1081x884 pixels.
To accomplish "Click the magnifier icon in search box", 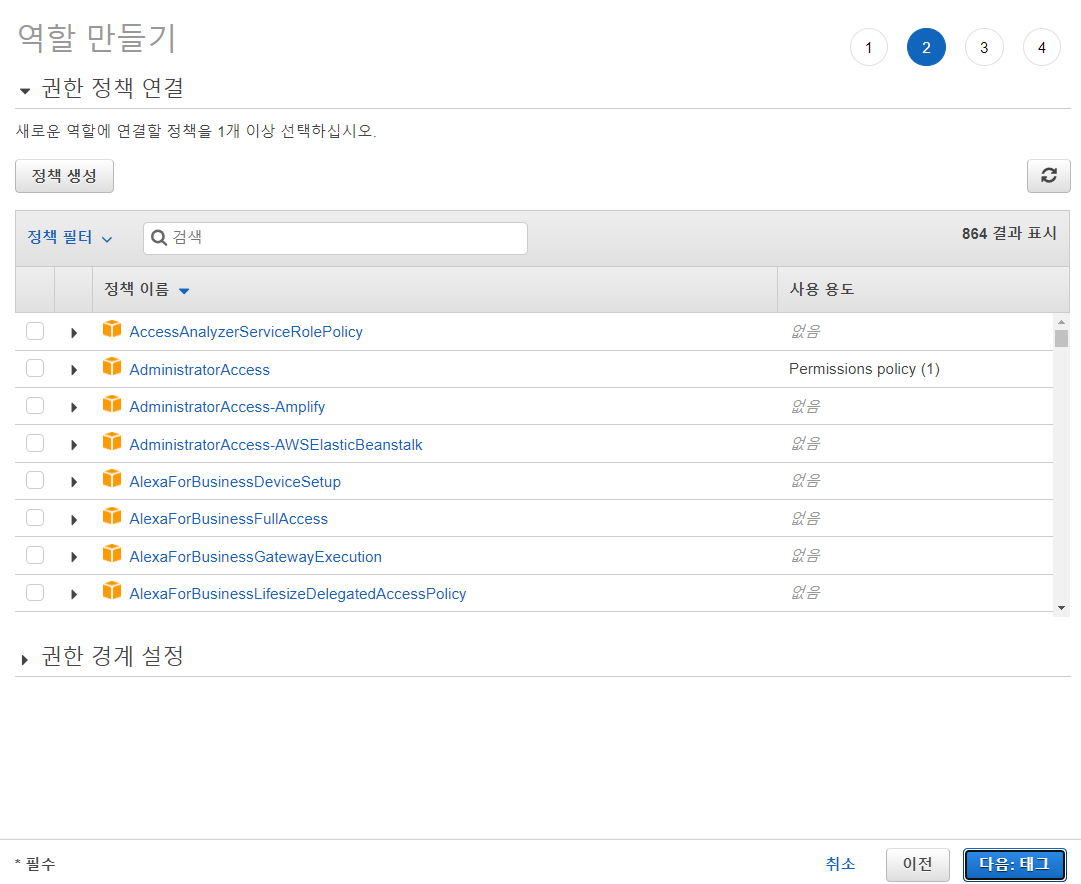I will [x=159, y=238].
